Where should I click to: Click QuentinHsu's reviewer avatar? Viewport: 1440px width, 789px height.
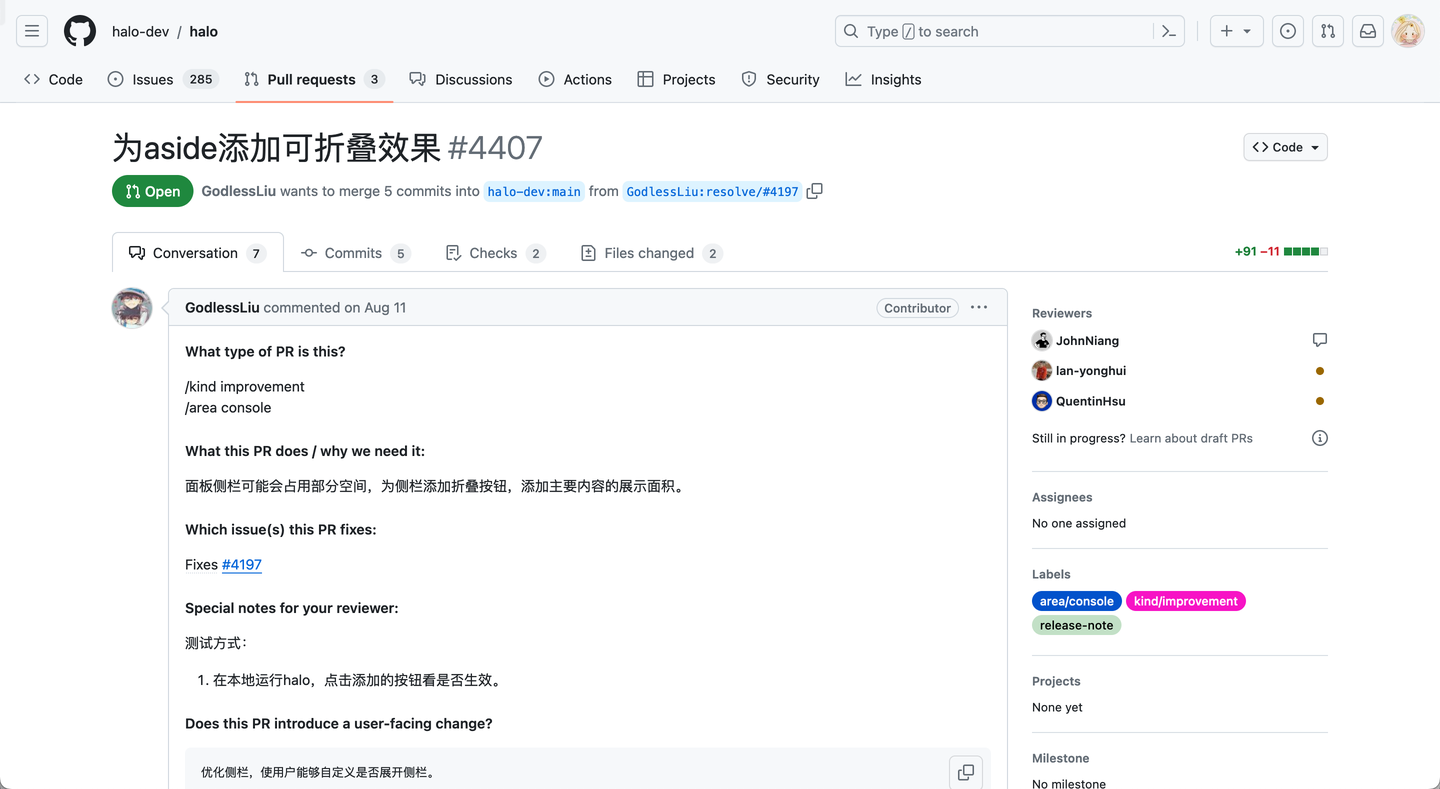[1042, 401]
